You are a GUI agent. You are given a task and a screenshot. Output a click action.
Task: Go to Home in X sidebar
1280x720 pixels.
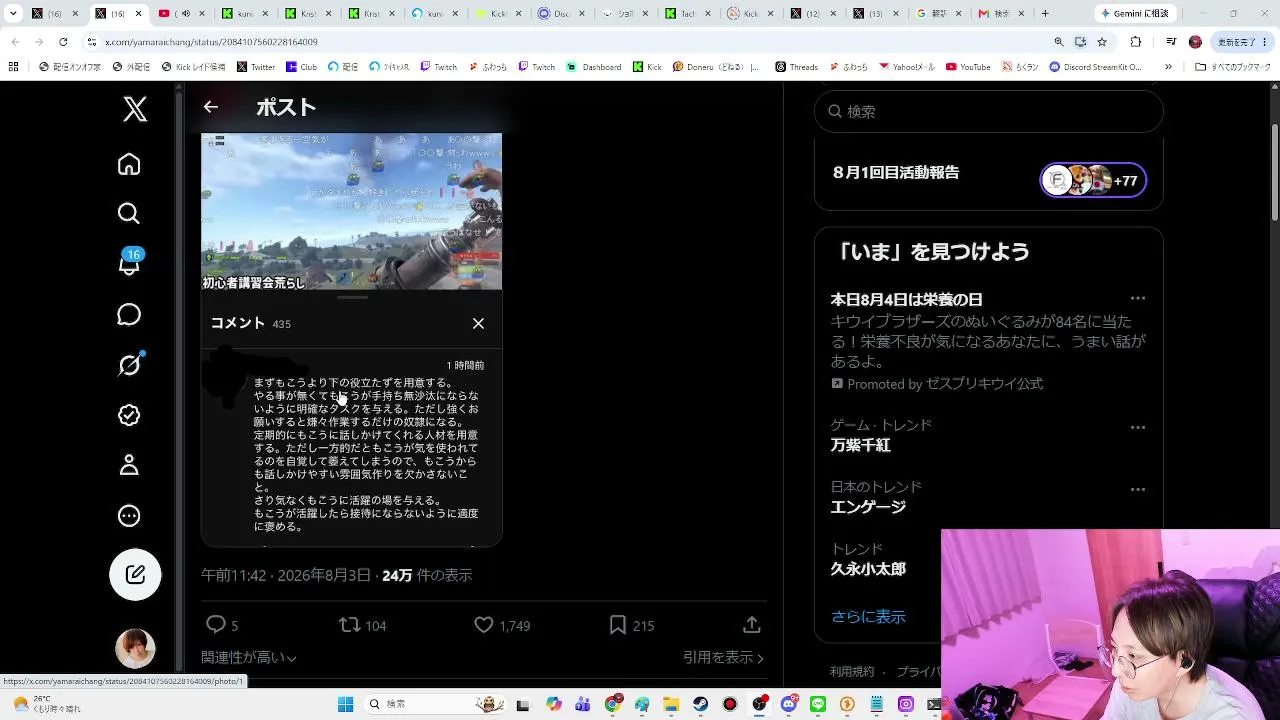[129, 164]
